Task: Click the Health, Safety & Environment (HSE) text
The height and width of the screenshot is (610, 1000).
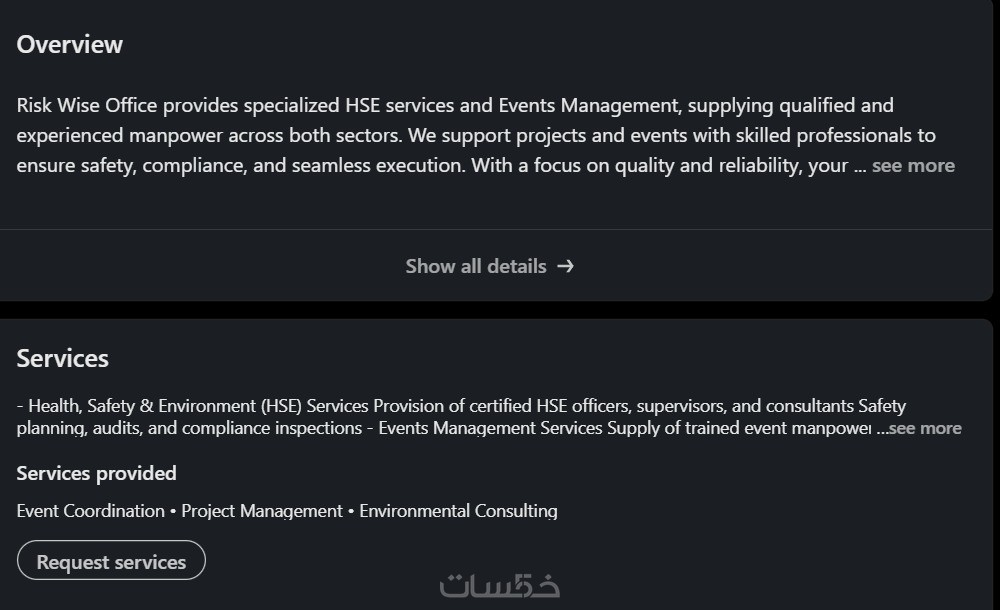Action: coord(165,406)
